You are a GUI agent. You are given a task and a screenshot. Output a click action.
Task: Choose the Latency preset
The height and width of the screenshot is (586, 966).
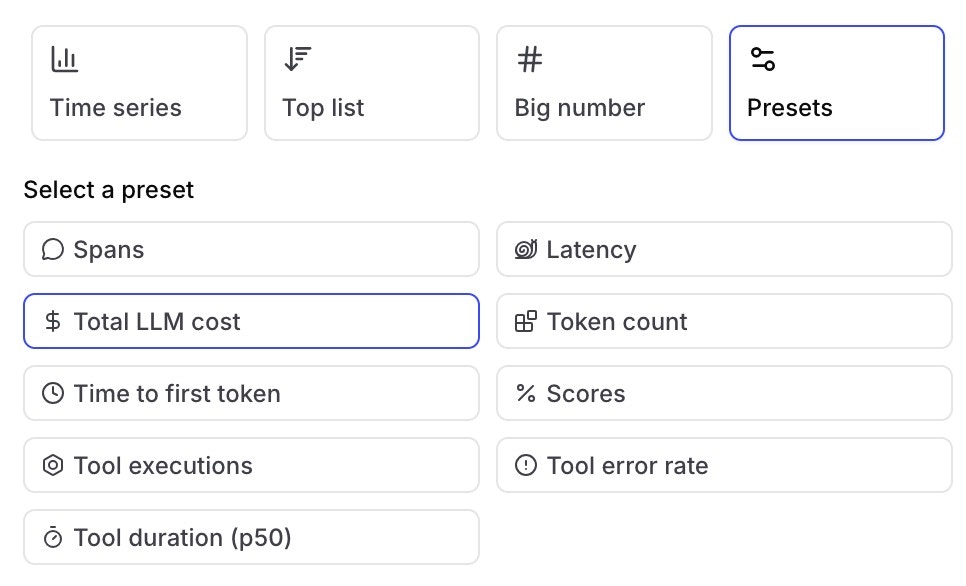(x=724, y=250)
